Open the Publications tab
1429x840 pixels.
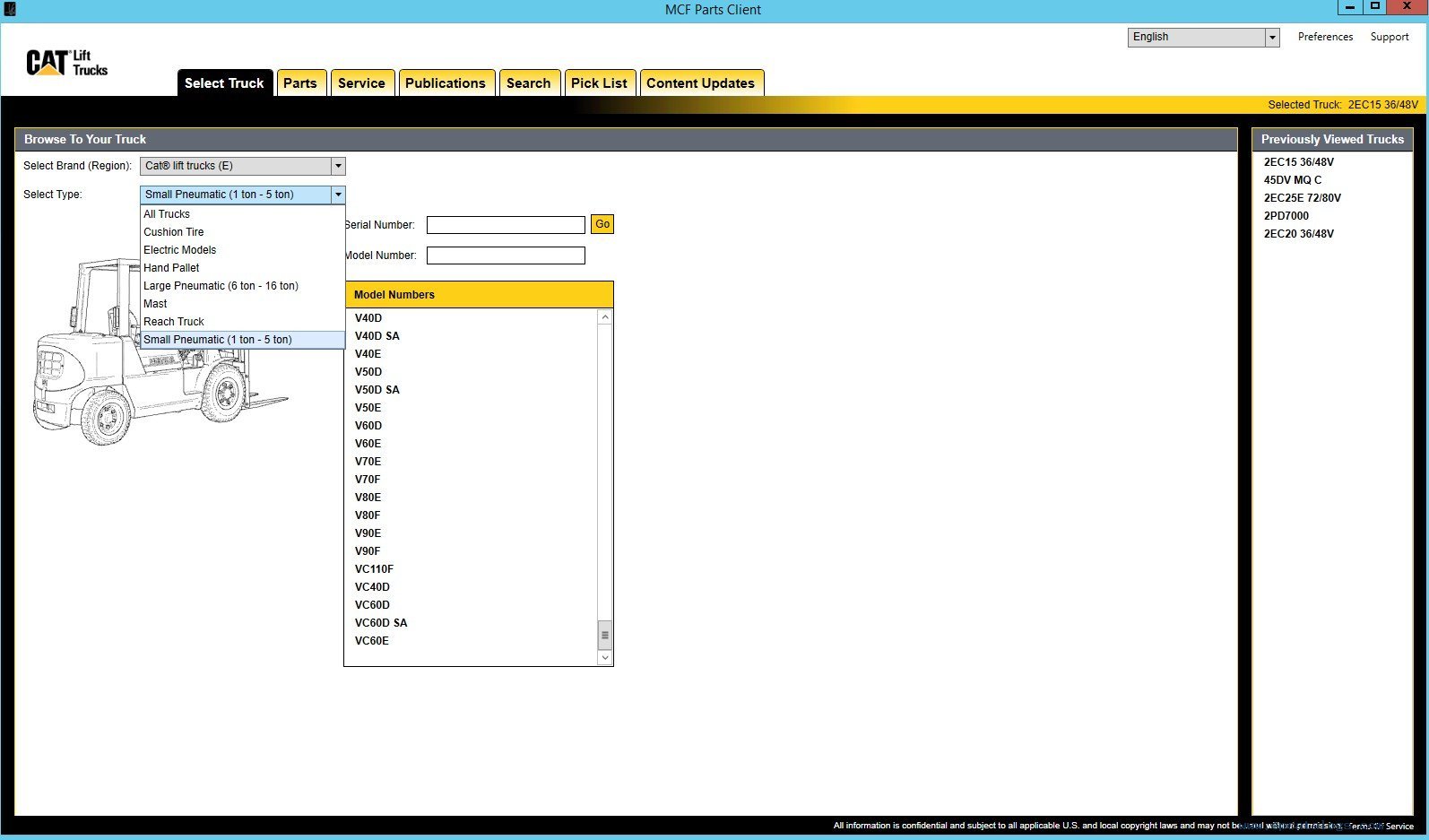[446, 82]
